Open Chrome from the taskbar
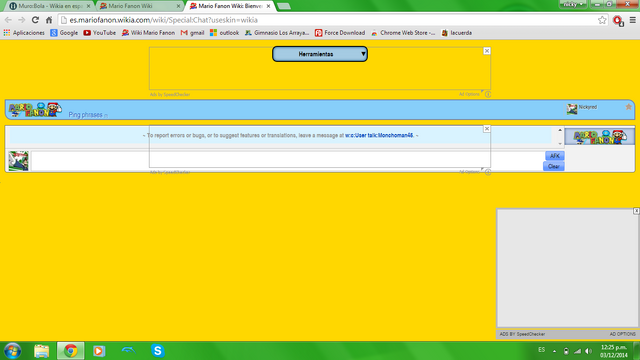 [x=71, y=351]
